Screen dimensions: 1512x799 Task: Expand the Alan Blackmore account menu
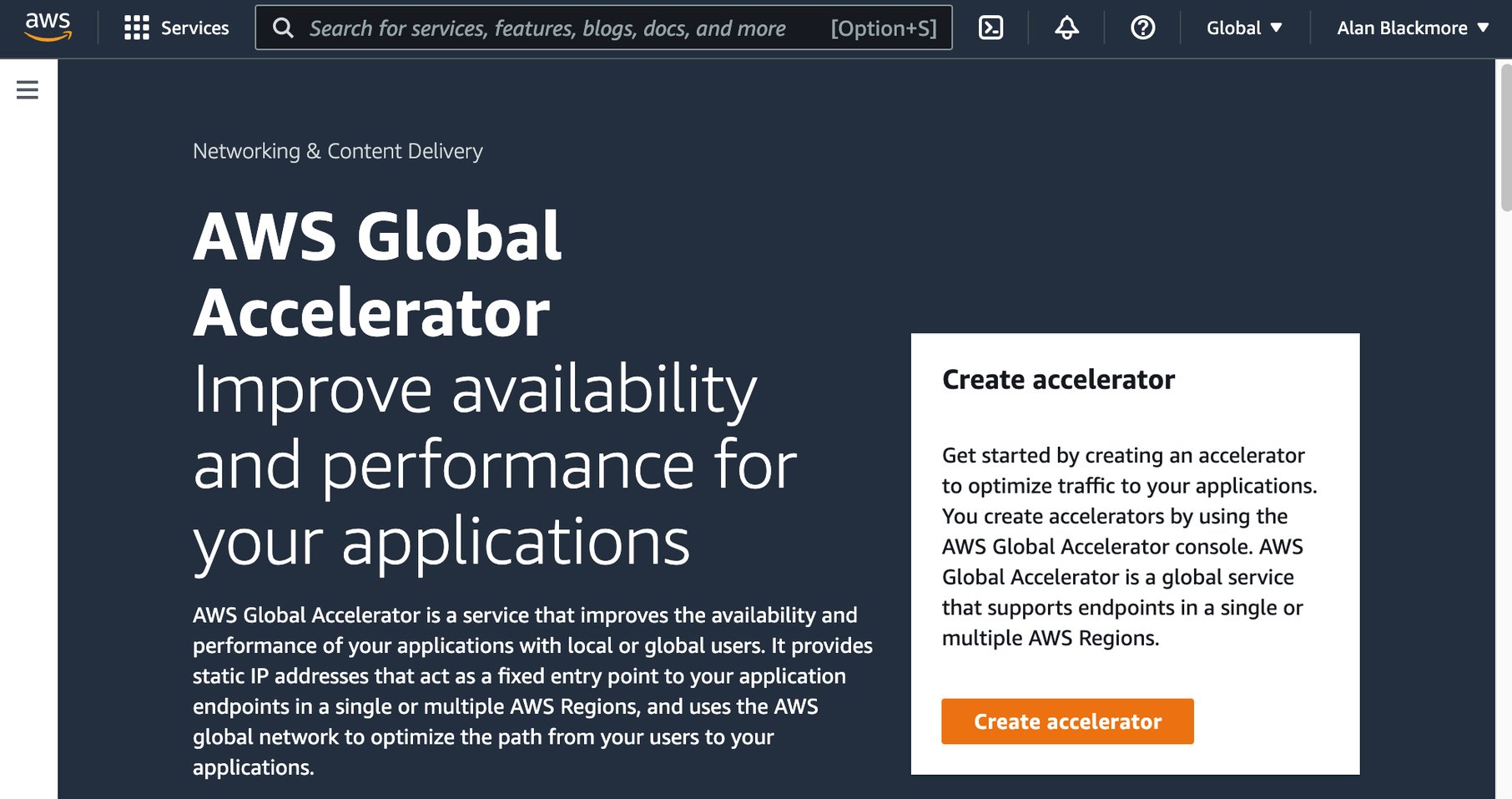(1412, 28)
